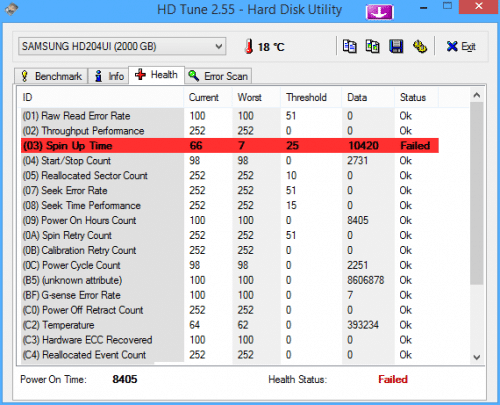Click the copy text to clipboard icon
This screenshot has width=500, height=405.
pyautogui.click(x=349, y=46)
